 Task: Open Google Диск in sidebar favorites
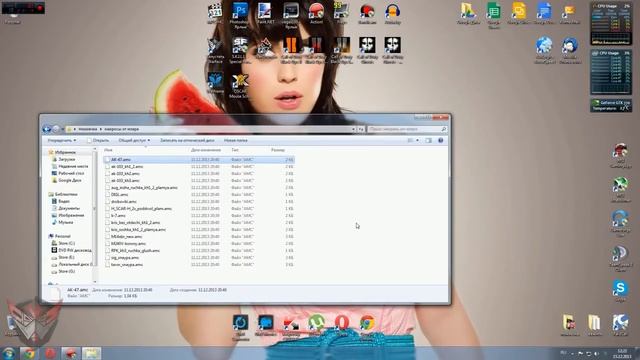70,180
